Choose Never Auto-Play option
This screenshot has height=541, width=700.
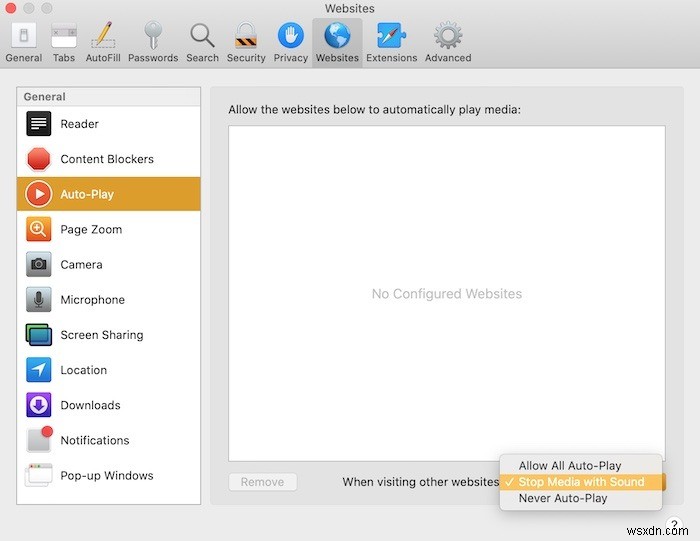581,498
